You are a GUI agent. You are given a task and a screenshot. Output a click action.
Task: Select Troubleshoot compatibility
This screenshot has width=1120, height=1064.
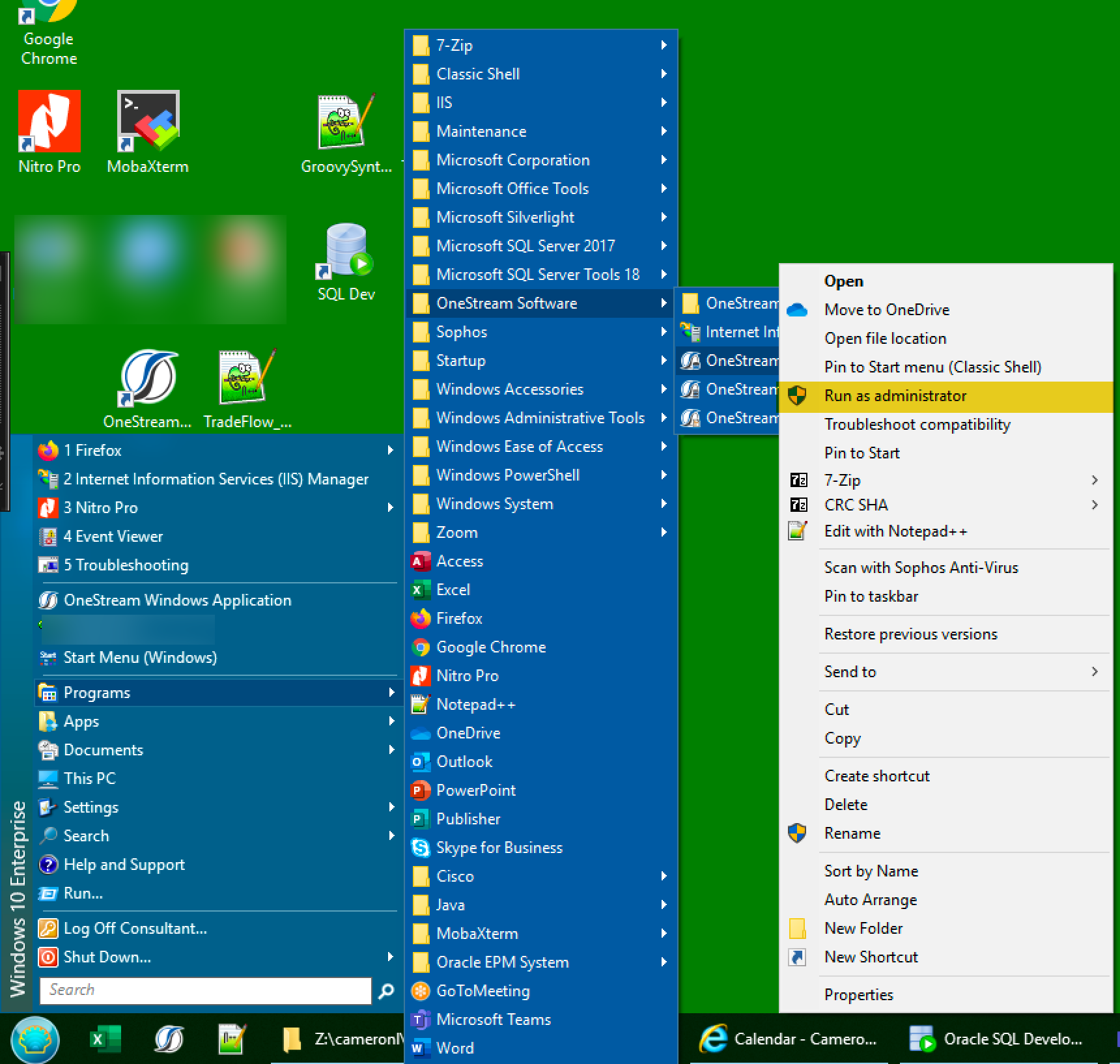pos(946,425)
